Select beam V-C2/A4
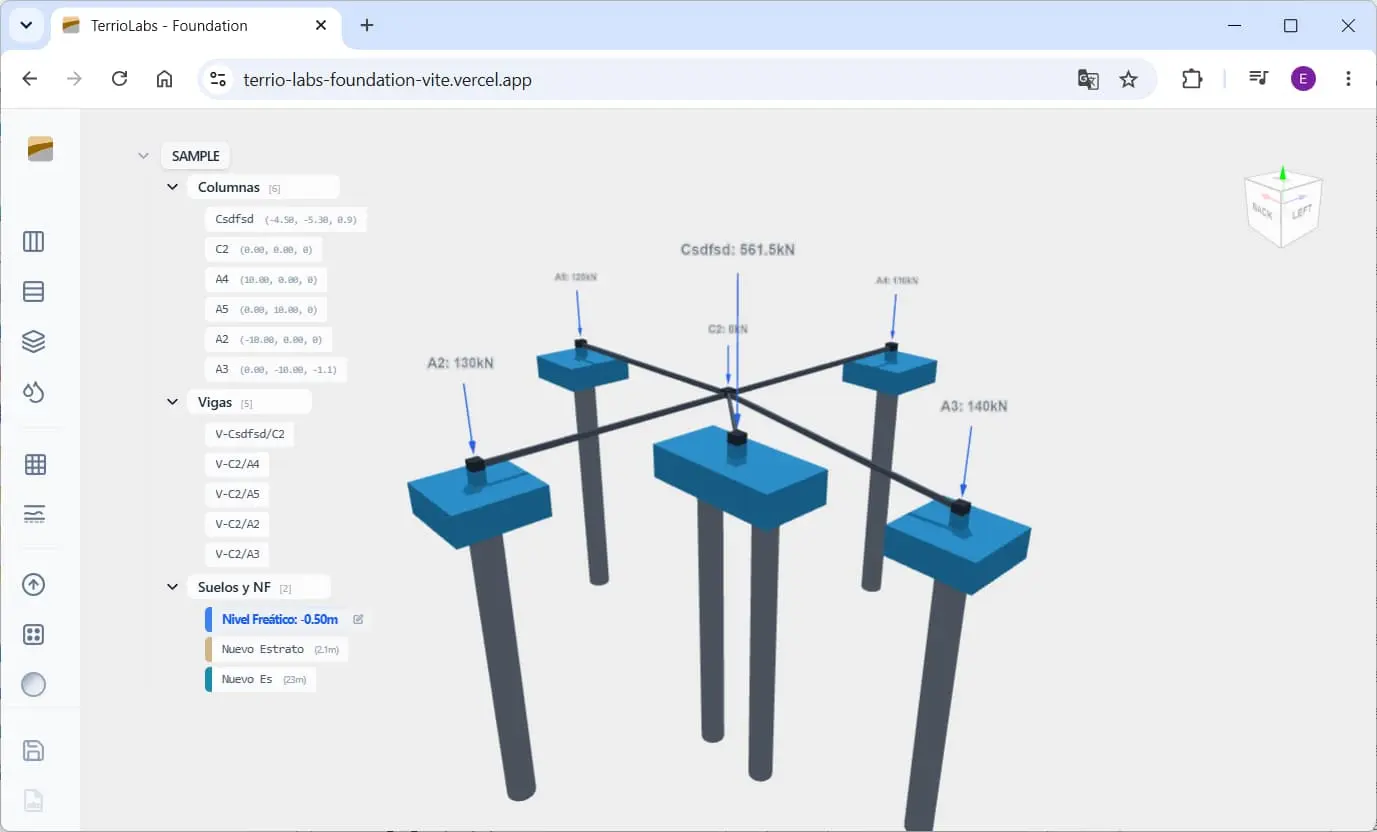The height and width of the screenshot is (832, 1377). tap(237, 464)
